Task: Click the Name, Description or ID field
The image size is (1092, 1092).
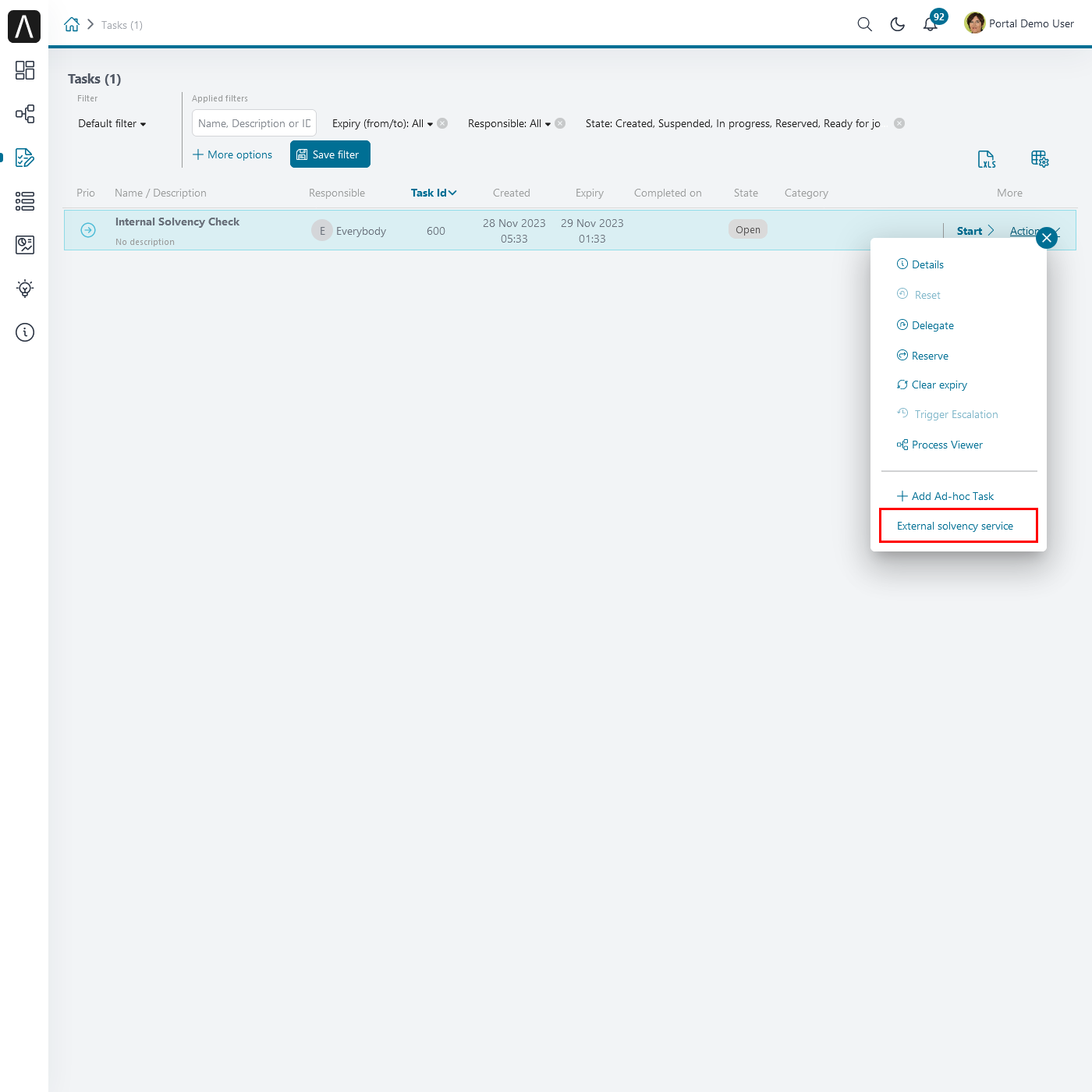Action: [x=253, y=123]
